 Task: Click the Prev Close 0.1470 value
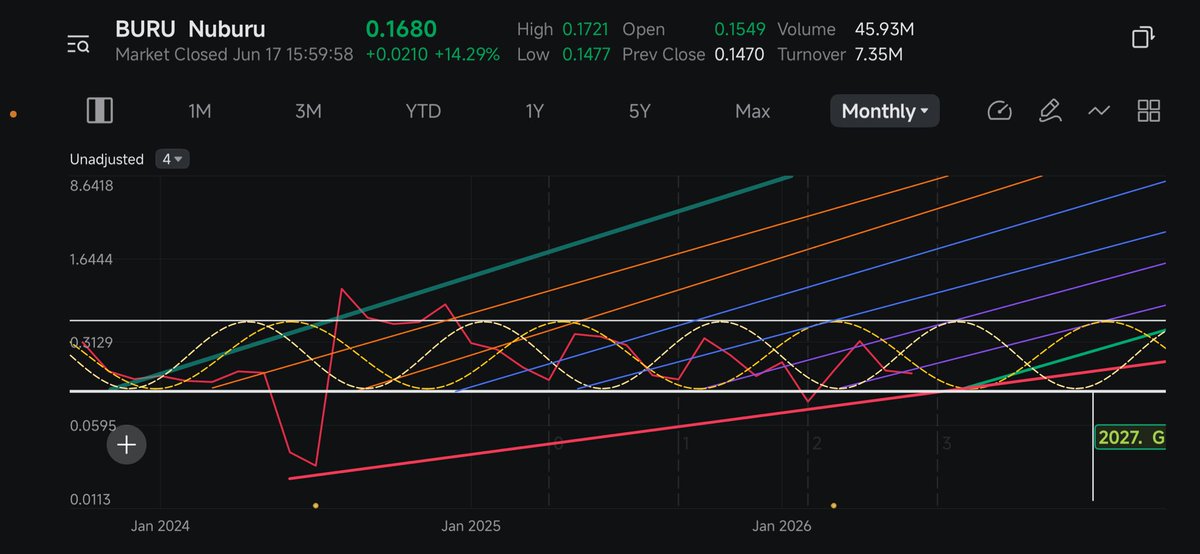[x=739, y=54]
